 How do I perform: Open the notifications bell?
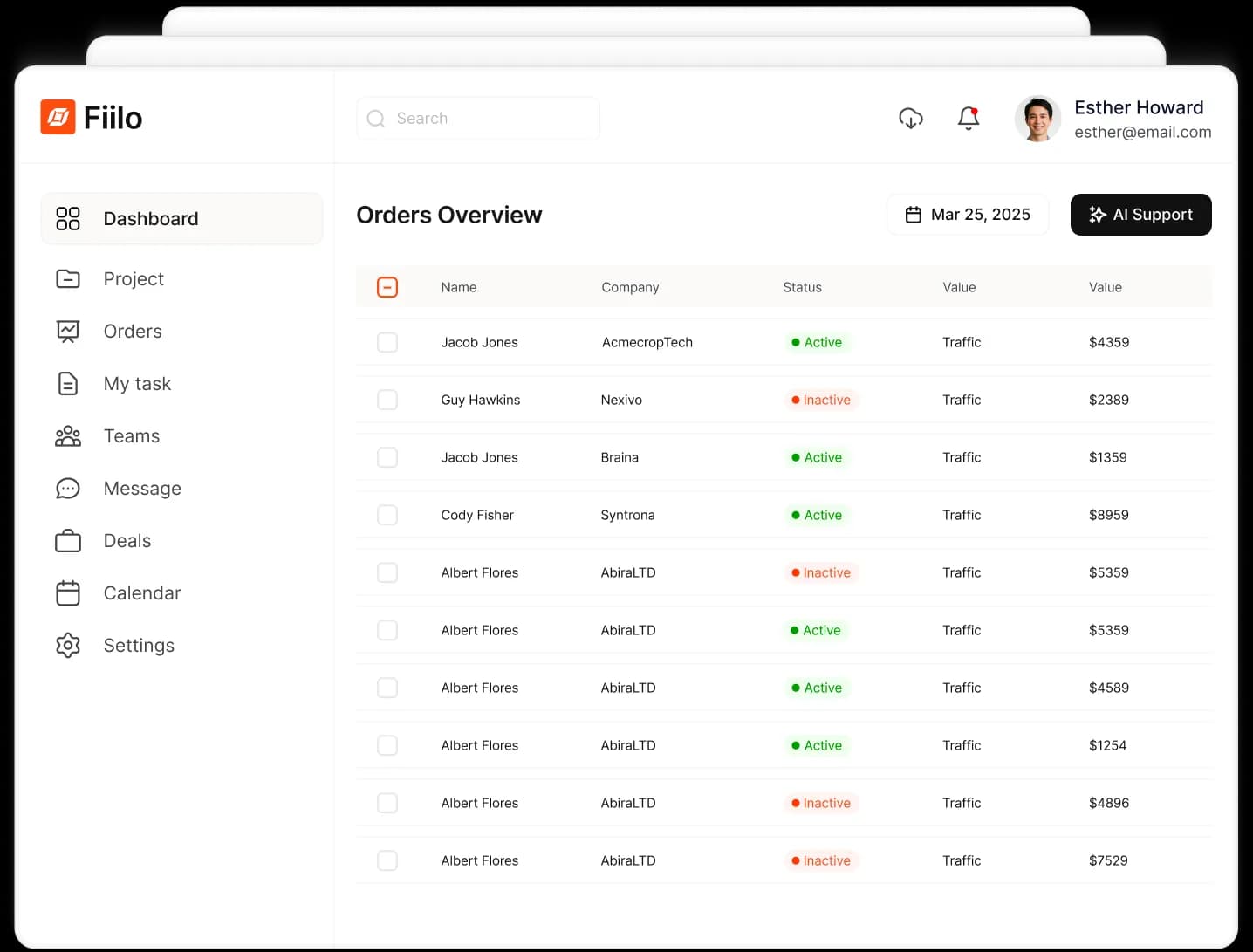[x=969, y=118]
